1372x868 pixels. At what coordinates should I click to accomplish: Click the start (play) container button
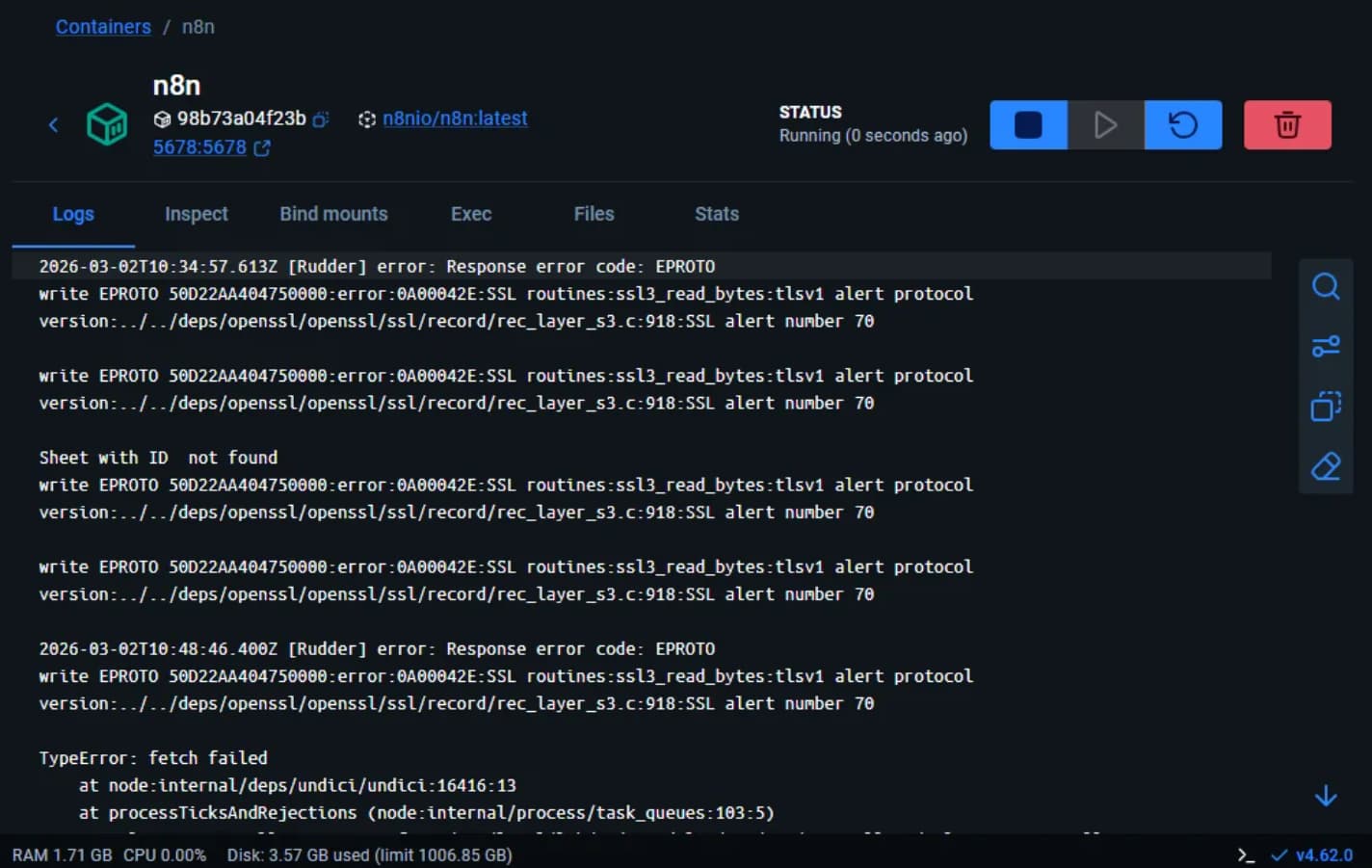point(1105,125)
